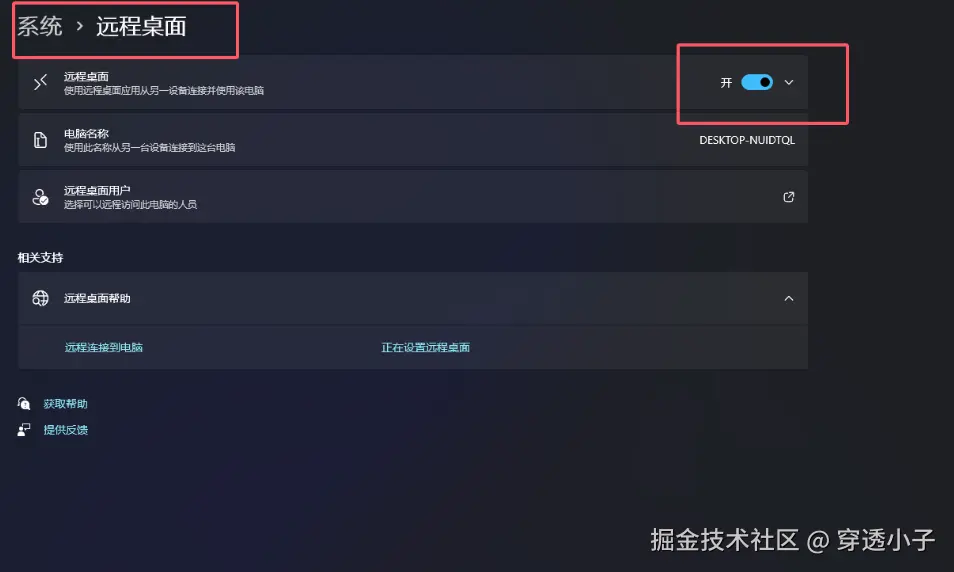Click the 电脑名称 document icon
The height and width of the screenshot is (572, 954).
(40, 140)
